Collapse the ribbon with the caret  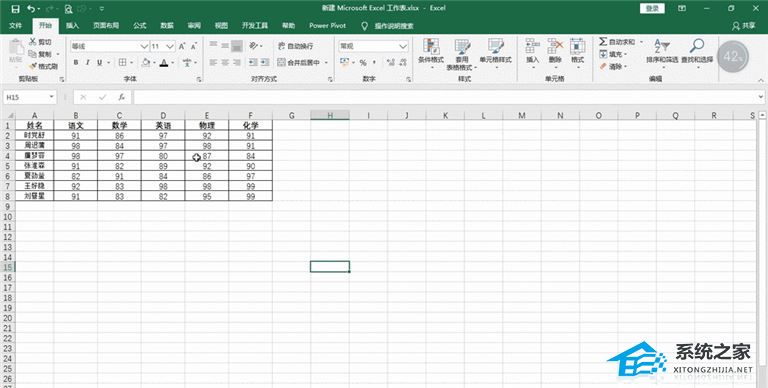point(761,80)
